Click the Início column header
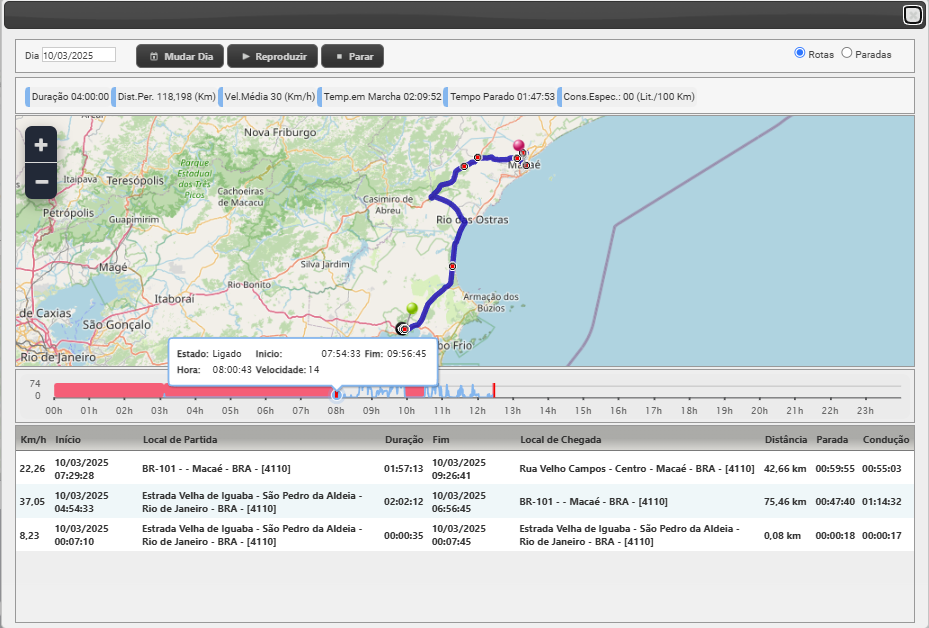 [x=68, y=440]
